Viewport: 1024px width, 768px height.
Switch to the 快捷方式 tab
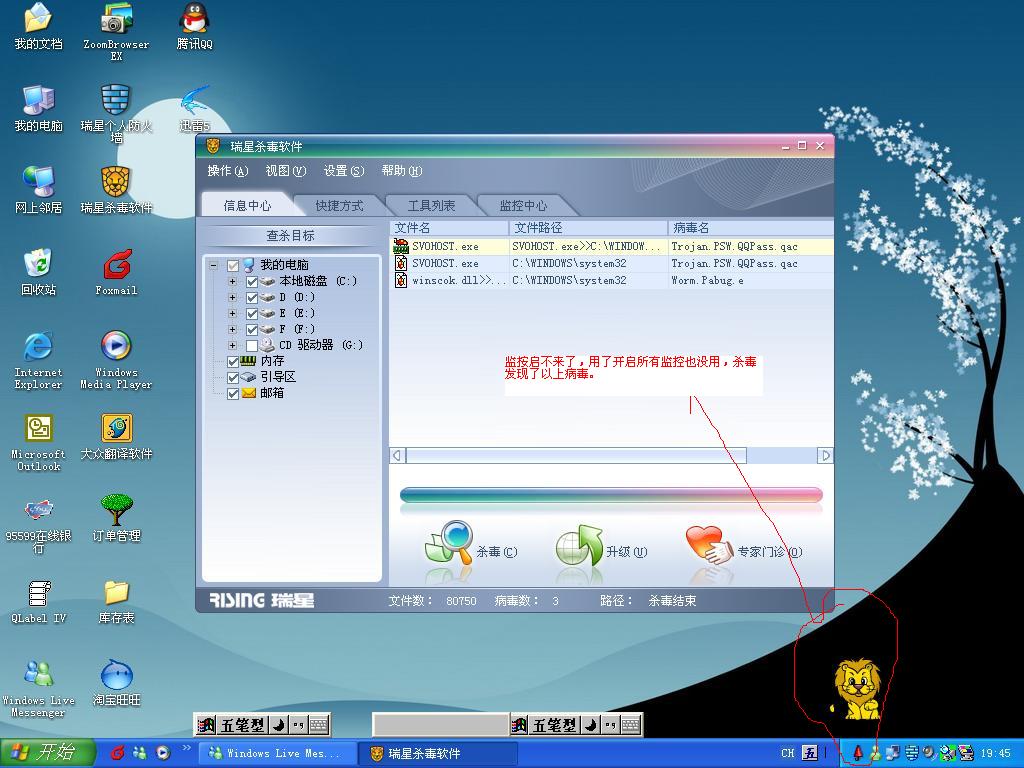pyautogui.click(x=340, y=206)
